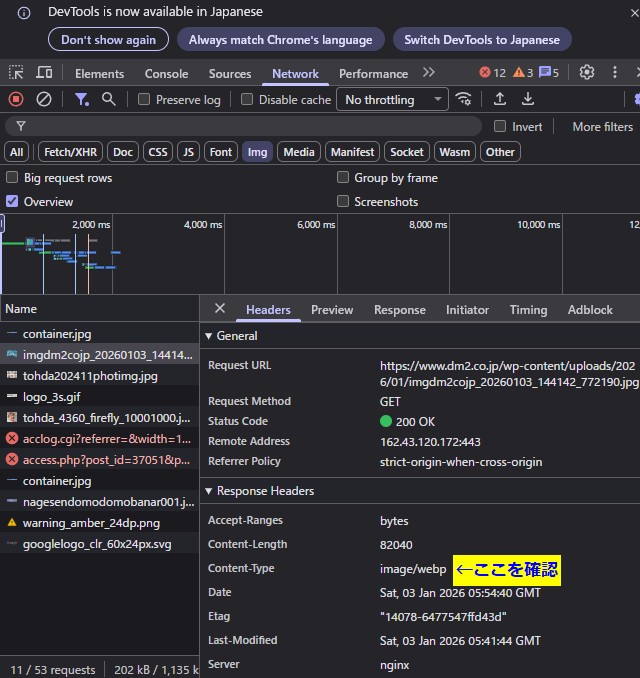Open DevTools settings gear
The width and height of the screenshot is (640, 678).
click(587, 72)
